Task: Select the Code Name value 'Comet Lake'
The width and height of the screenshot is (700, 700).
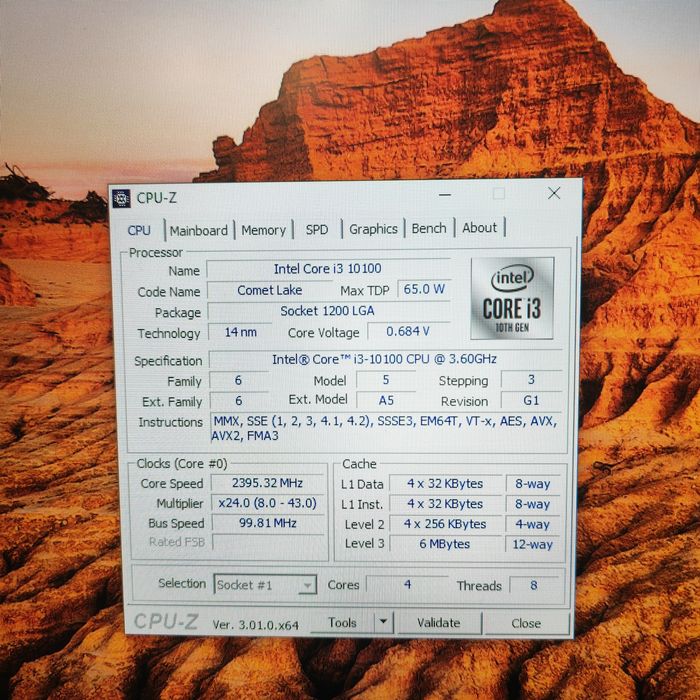Action: click(x=270, y=290)
